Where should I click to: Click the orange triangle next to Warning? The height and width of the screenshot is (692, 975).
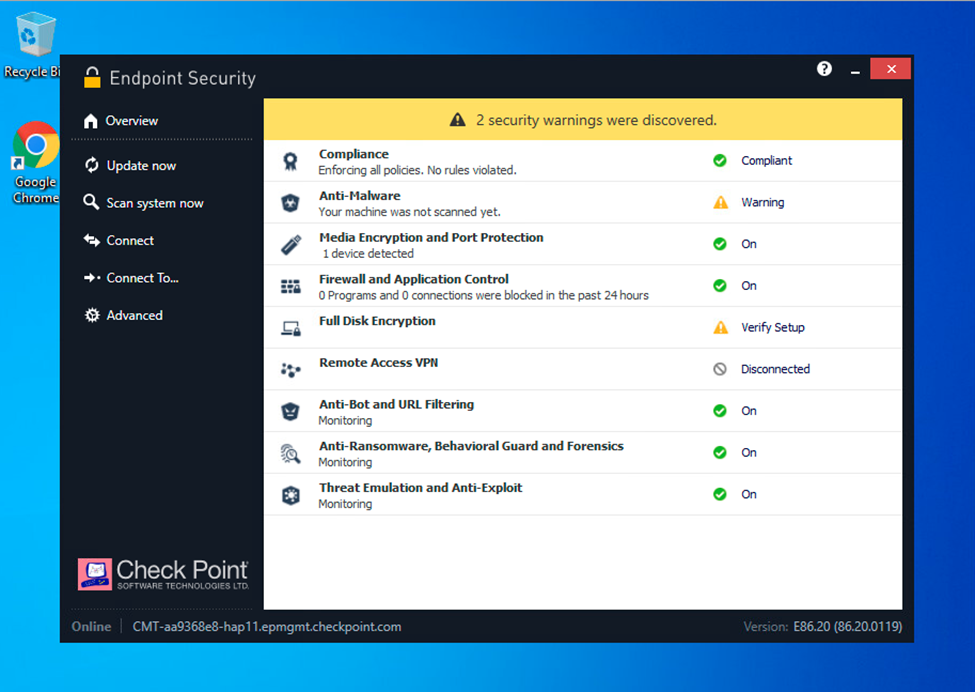[720, 202]
